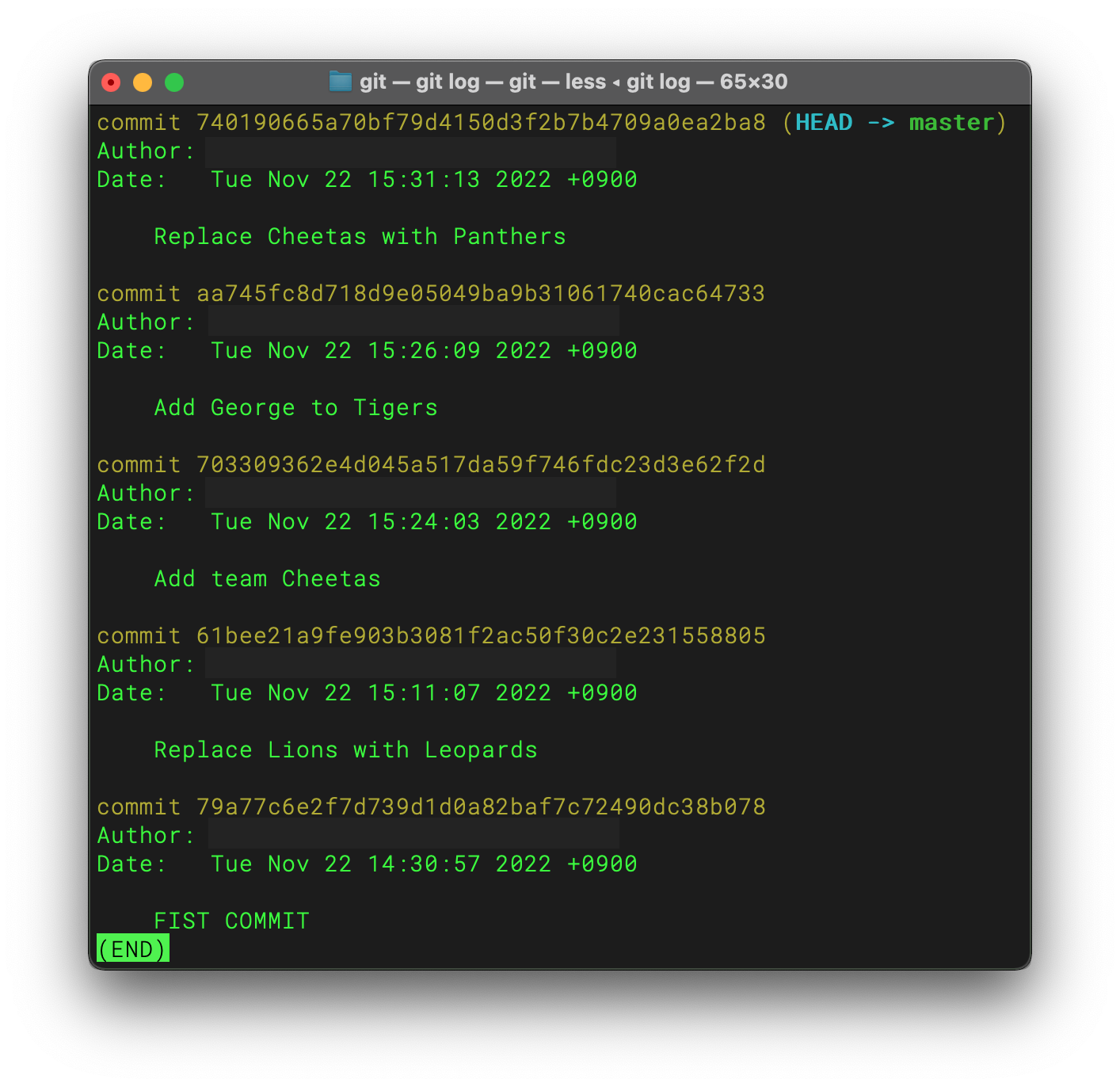The width and height of the screenshot is (1120, 1087).
Task: Click message "Add George to Tigers"
Action: (x=296, y=408)
